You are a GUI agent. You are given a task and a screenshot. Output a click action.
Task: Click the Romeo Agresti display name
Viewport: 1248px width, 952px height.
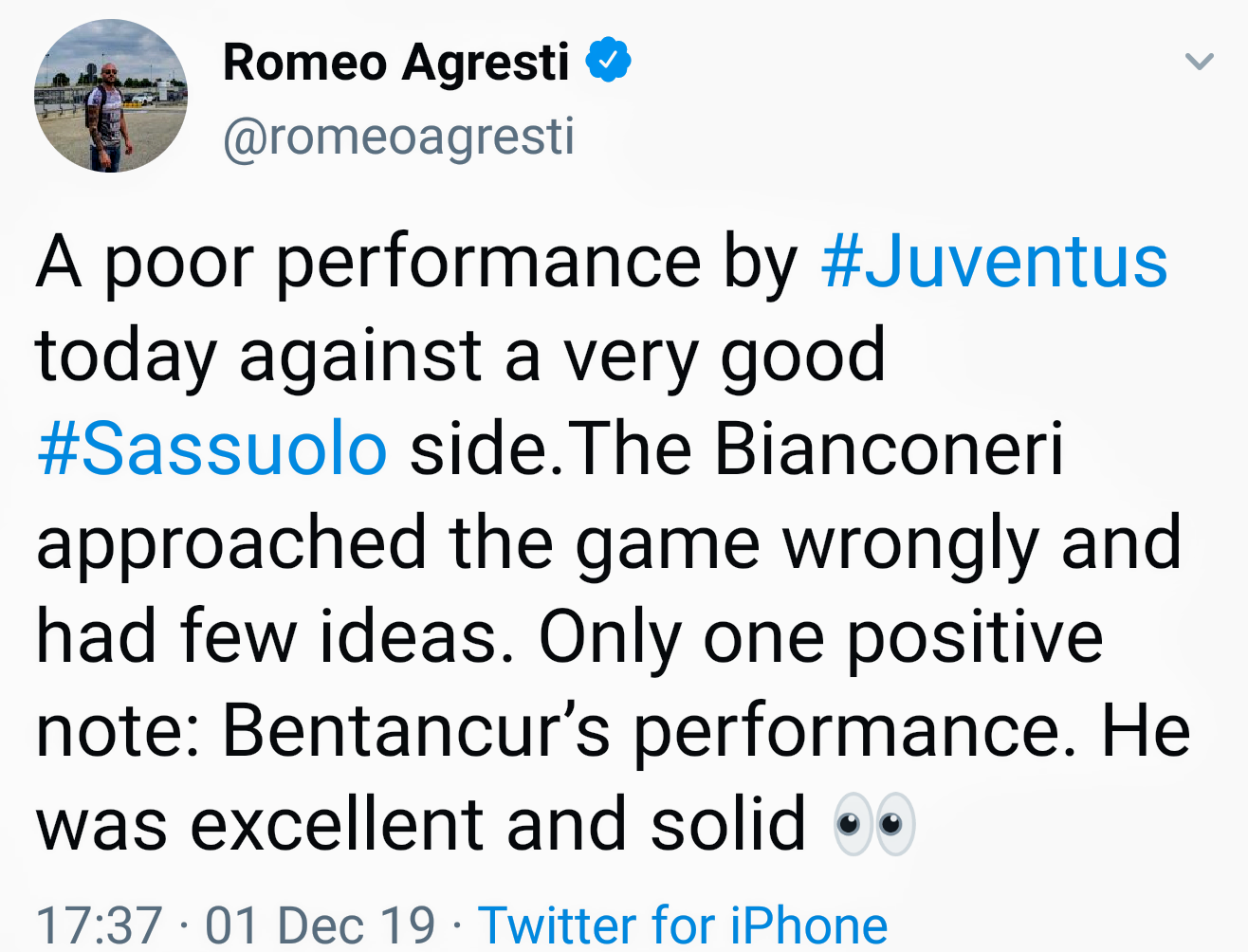(x=395, y=63)
